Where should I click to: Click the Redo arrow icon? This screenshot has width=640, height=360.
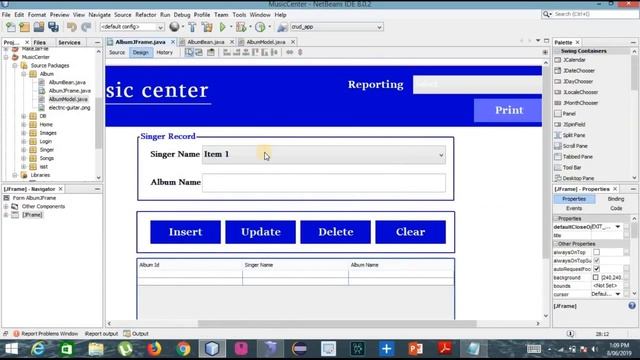click(86, 27)
